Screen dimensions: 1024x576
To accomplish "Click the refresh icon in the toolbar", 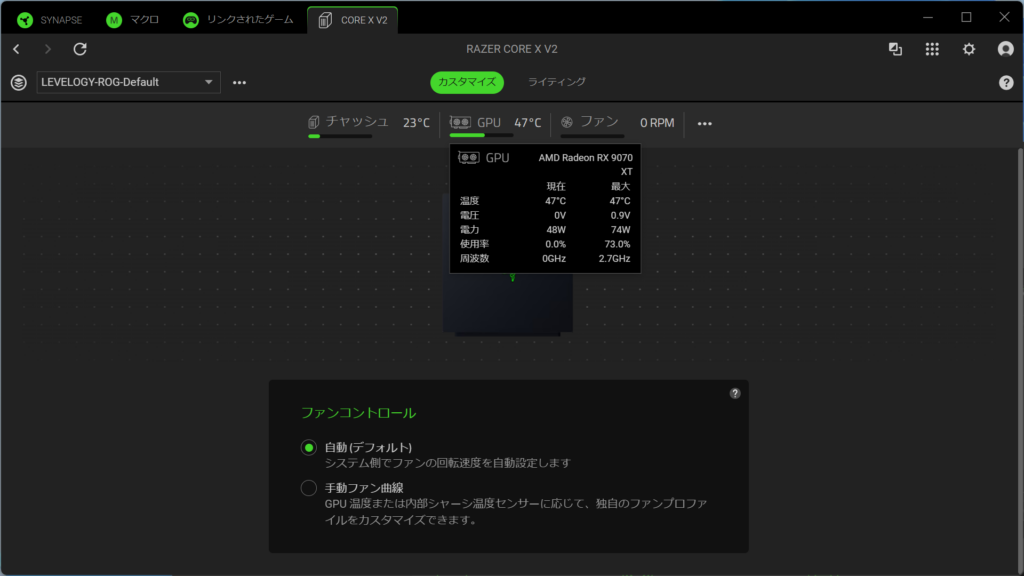I will (x=80, y=49).
